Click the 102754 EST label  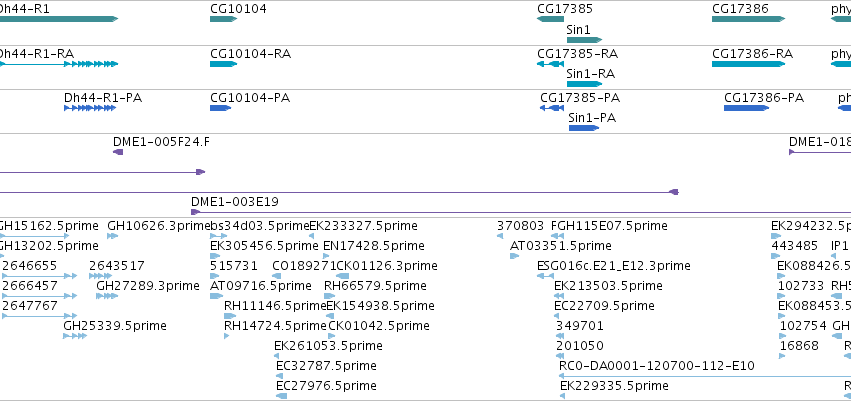[x=803, y=326]
